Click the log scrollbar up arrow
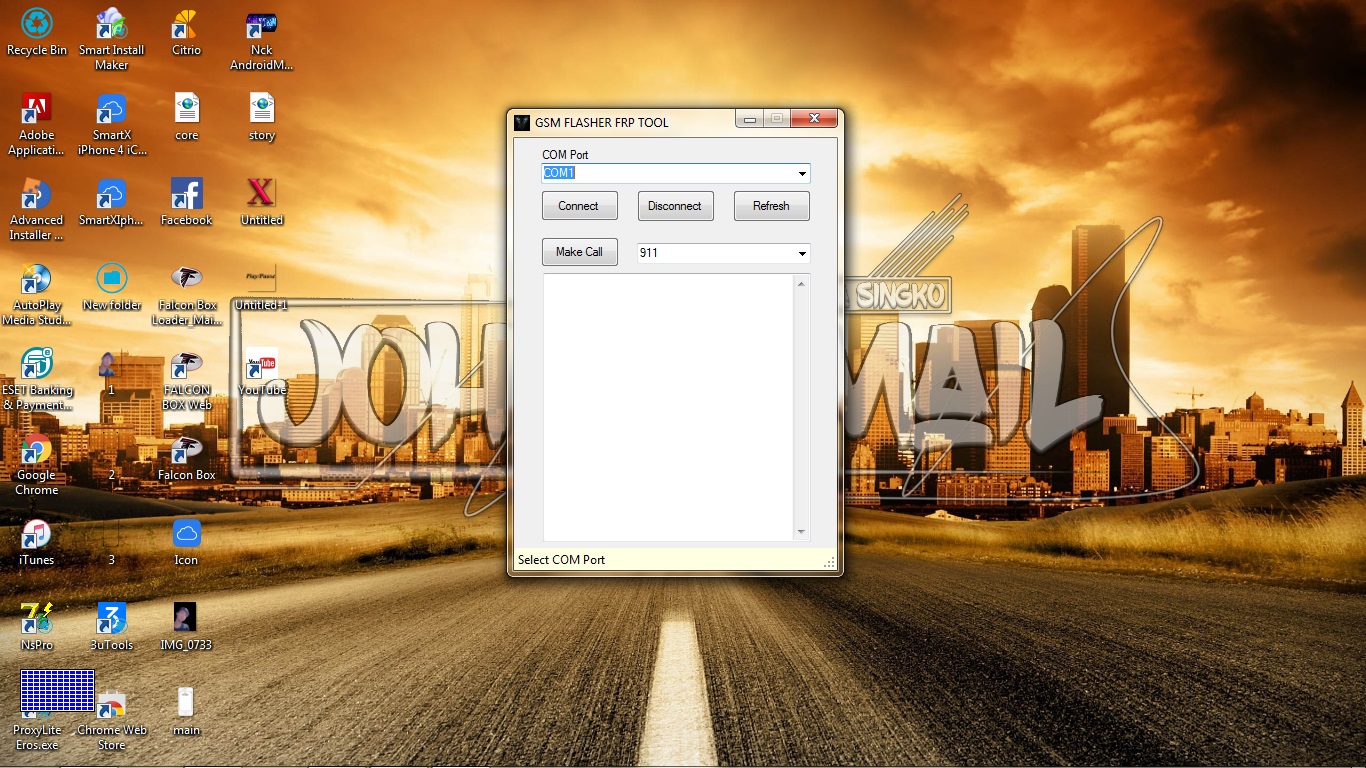The image size is (1366, 768). 801,284
